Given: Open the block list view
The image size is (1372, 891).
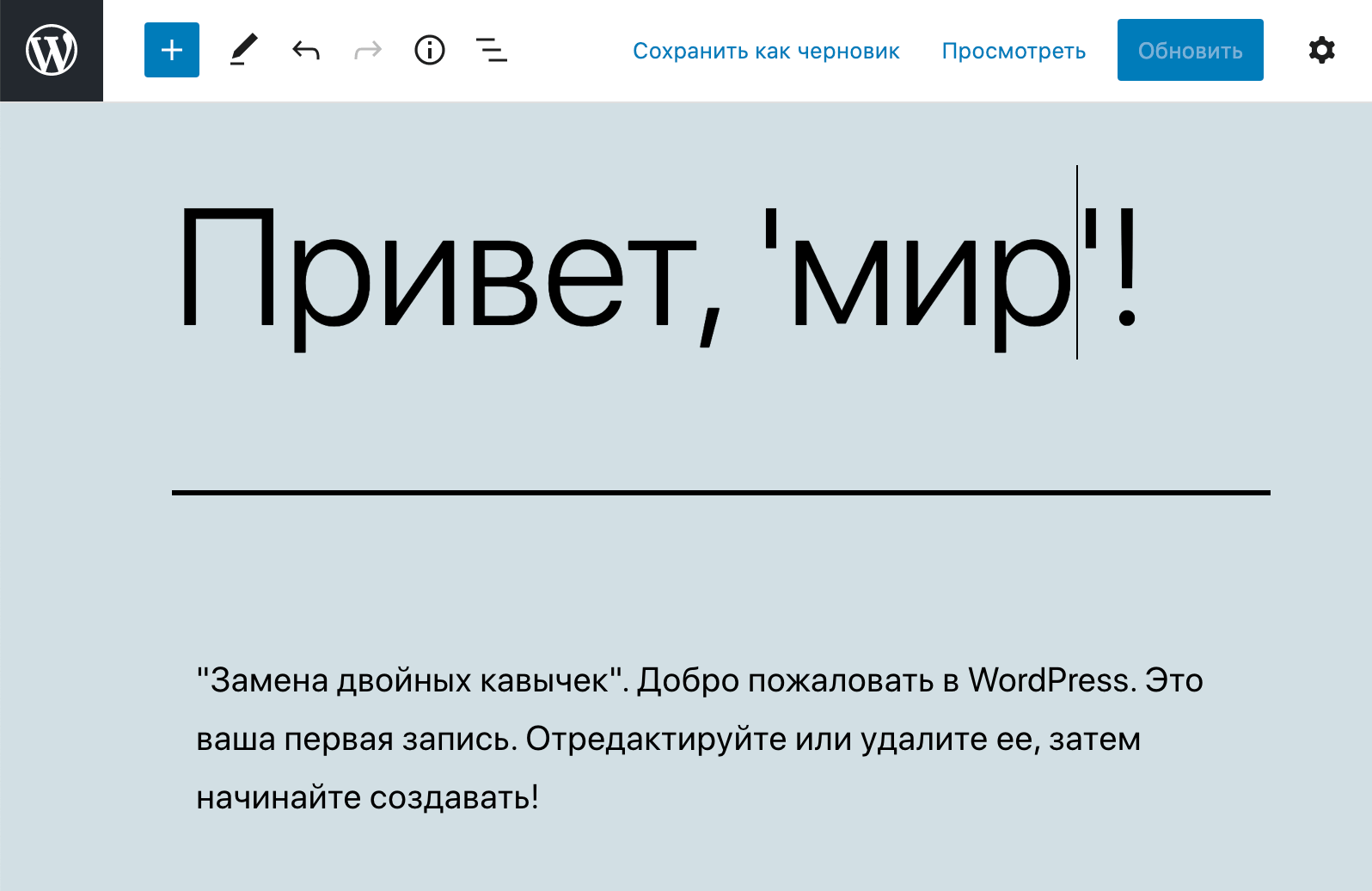Looking at the screenshot, I should click(492, 50).
